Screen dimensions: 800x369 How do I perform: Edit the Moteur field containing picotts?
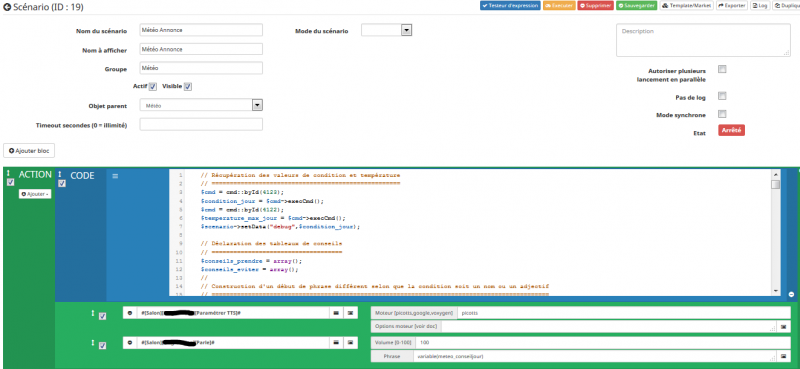pos(623,312)
